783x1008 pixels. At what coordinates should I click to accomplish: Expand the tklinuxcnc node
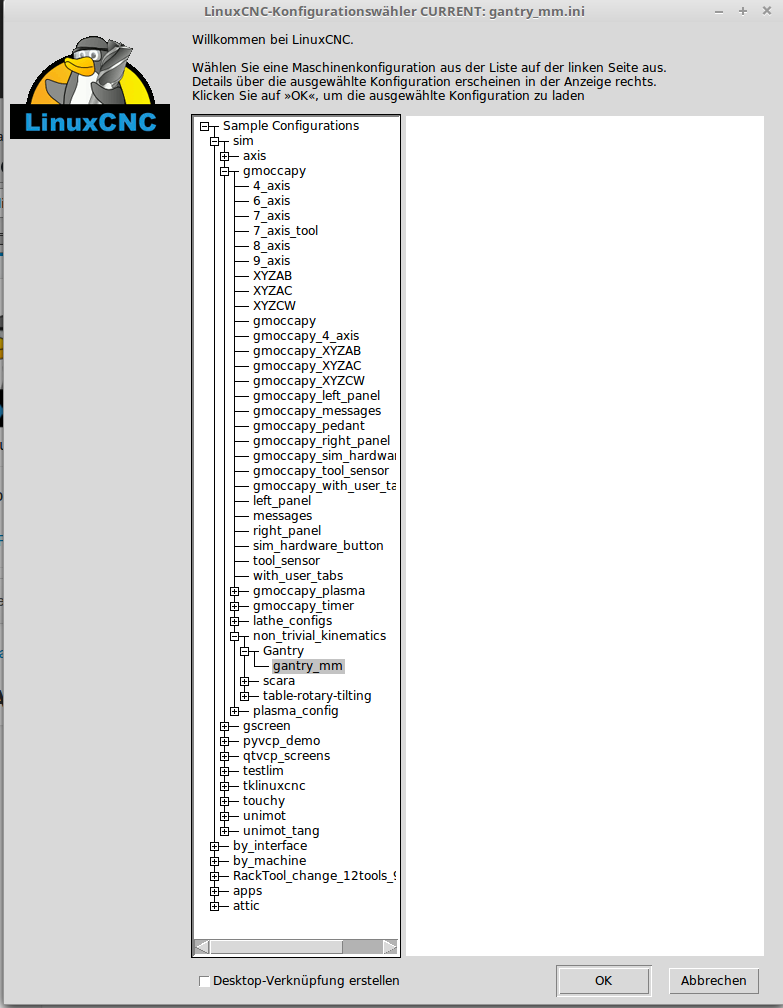(224, 786)
